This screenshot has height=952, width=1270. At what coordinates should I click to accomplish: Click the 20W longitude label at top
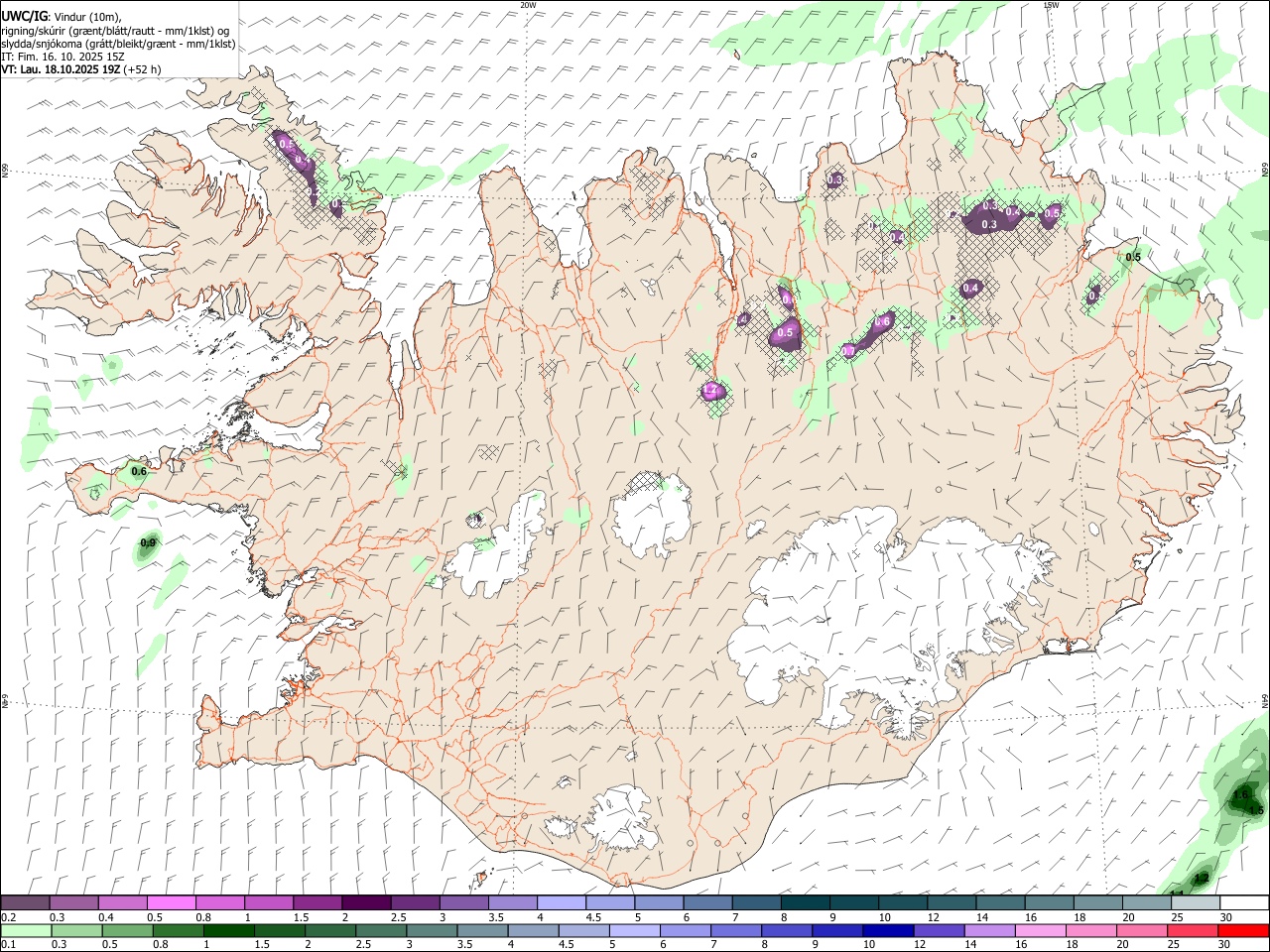528,5
